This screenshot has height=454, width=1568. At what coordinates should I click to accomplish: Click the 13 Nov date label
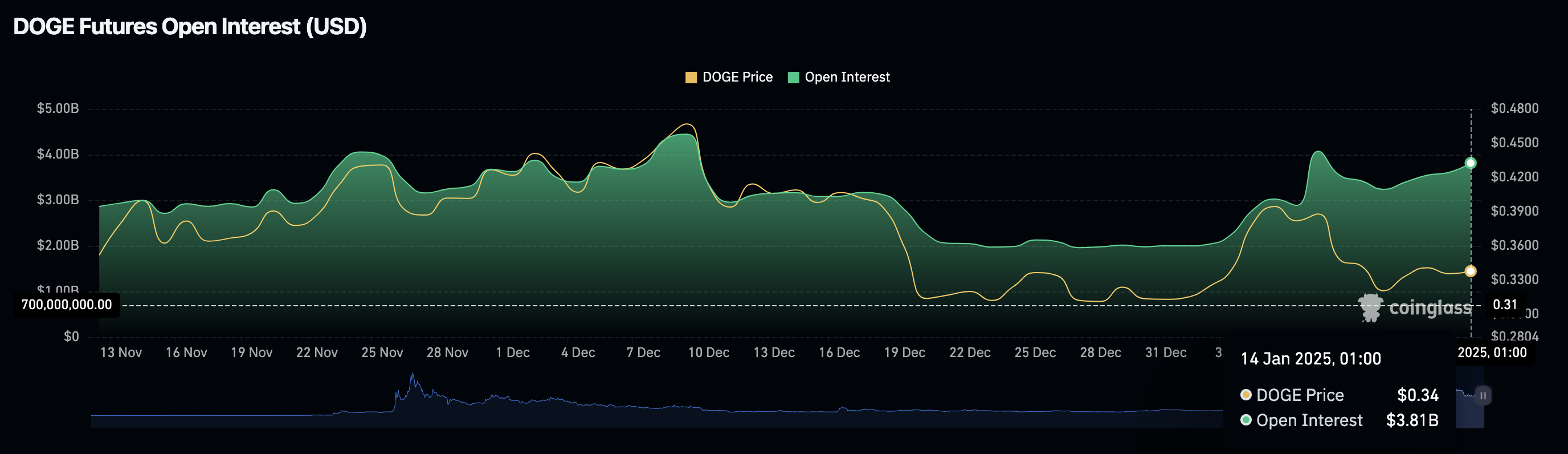(x=121, y=353)
